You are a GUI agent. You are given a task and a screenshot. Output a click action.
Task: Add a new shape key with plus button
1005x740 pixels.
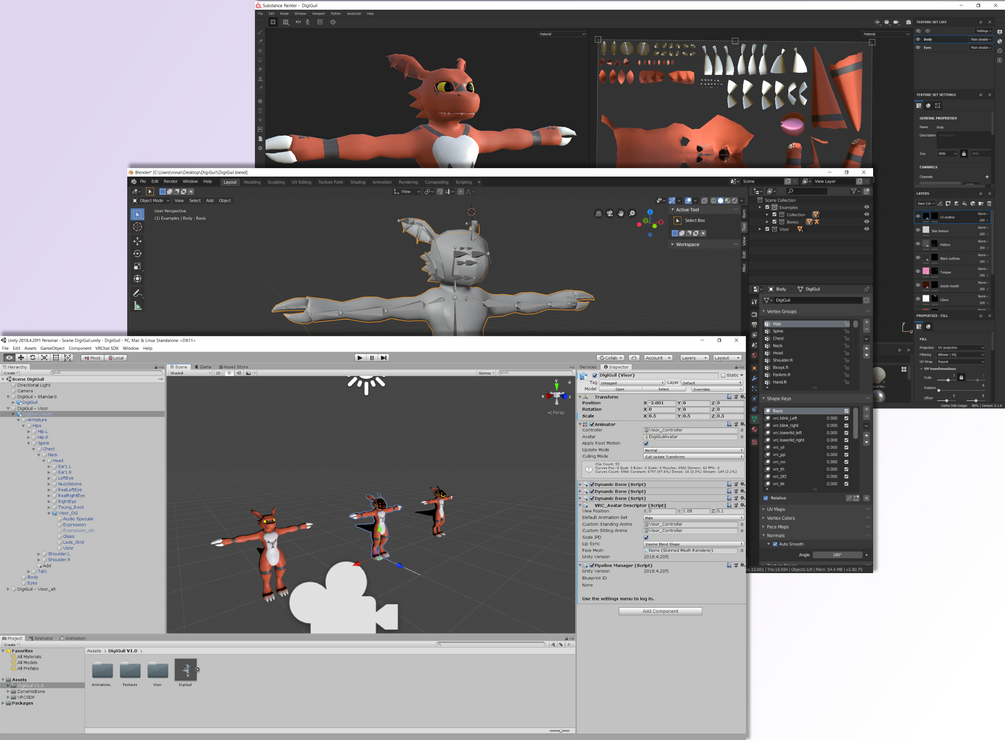pyautogui.click(x=867, y=411)
